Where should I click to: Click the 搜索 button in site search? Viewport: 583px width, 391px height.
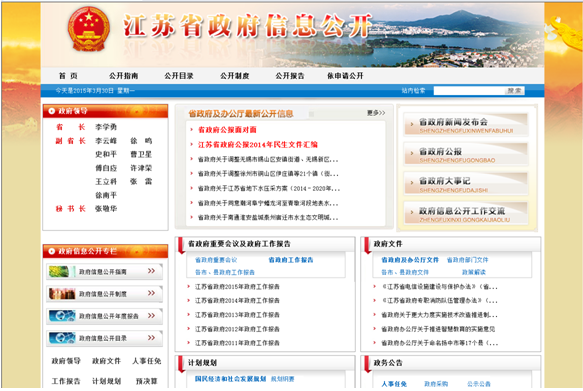point(515,91)
